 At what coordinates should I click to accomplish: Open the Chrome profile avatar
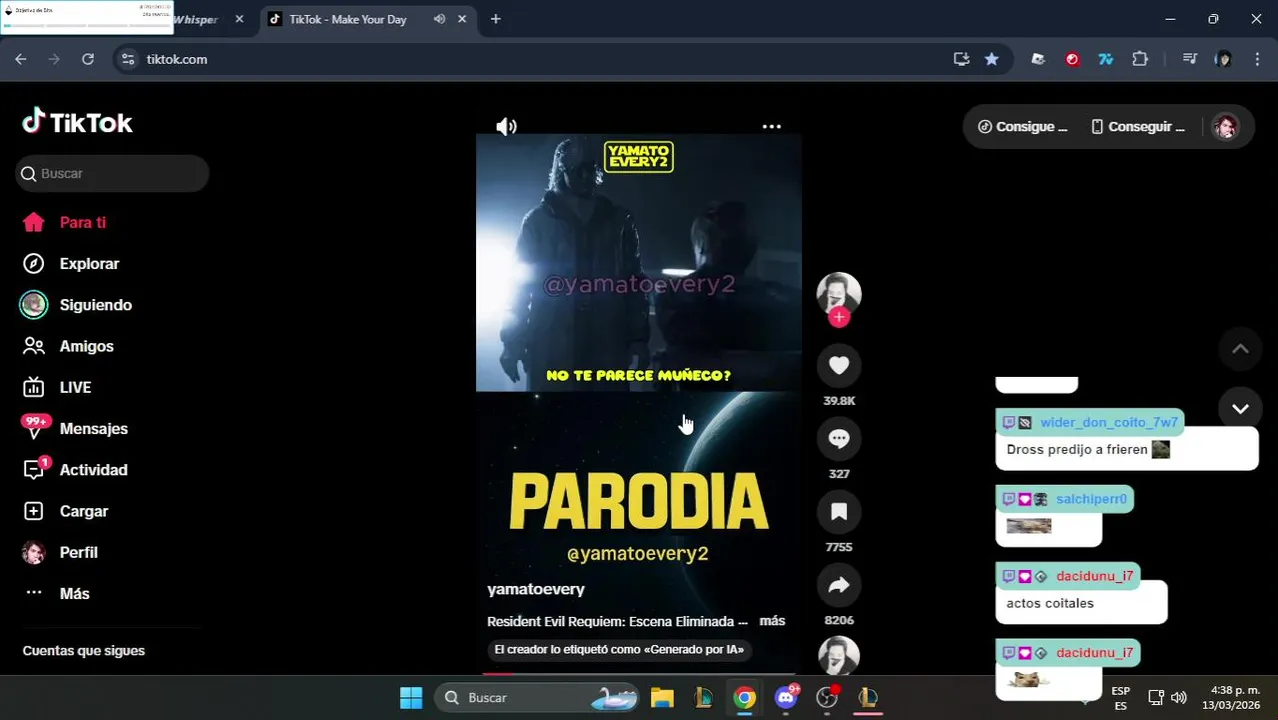coord(1223,59)
